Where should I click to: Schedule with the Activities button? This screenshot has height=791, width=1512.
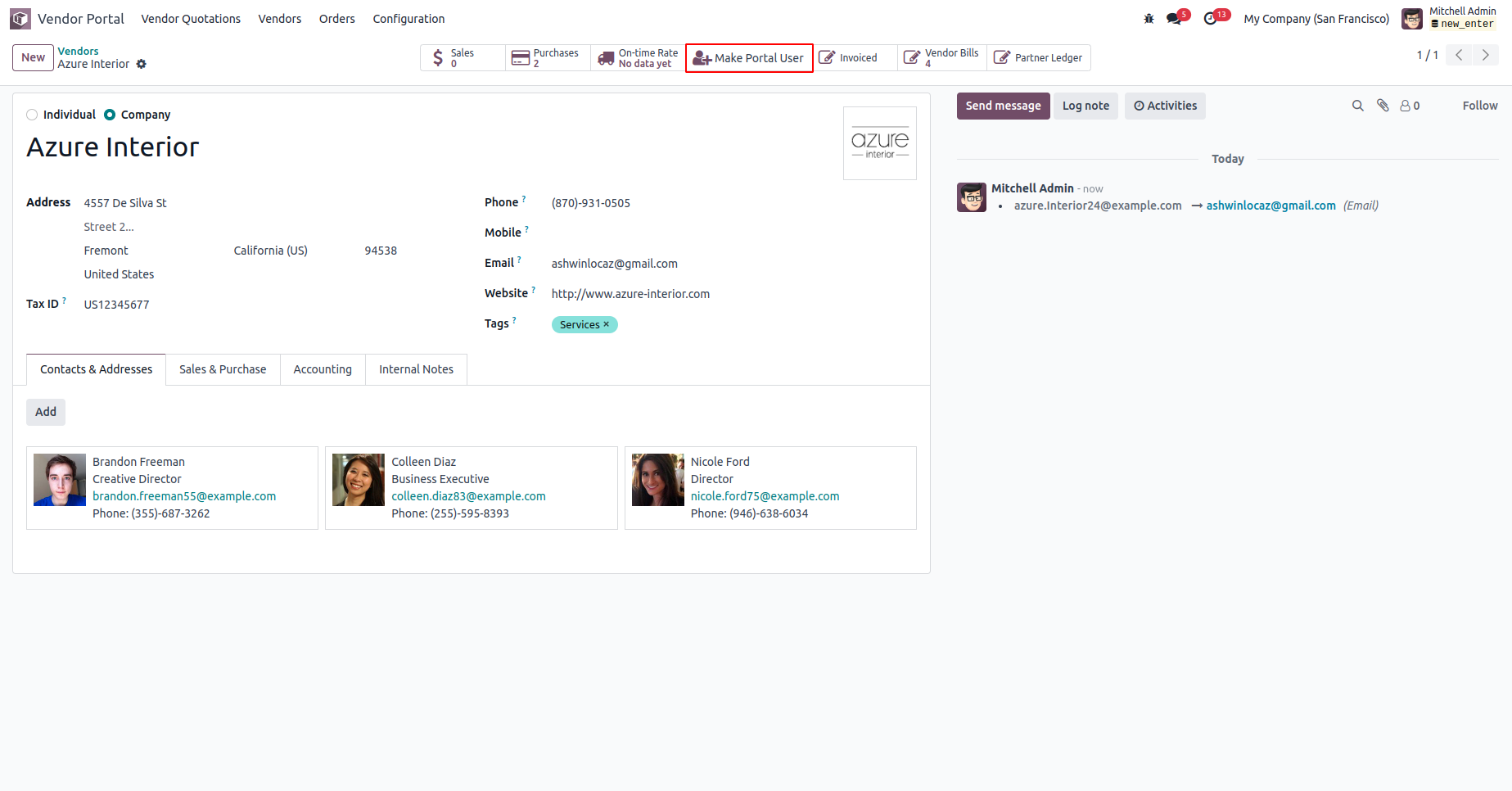click(x=1165, y=106)
